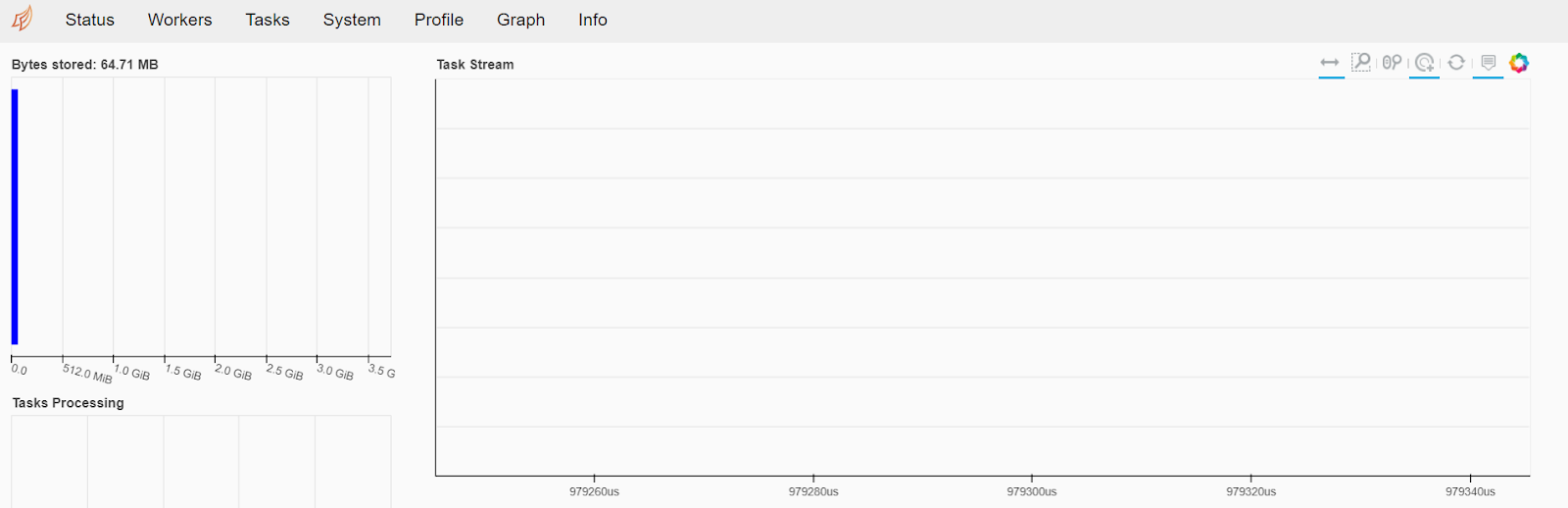
Task: Click the Dask logo icon
Action: click(22, 19)
